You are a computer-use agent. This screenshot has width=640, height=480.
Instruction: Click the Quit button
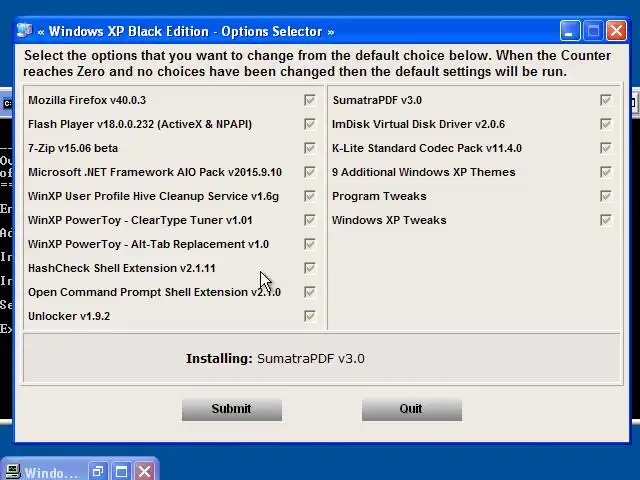(x=412, y=409)
